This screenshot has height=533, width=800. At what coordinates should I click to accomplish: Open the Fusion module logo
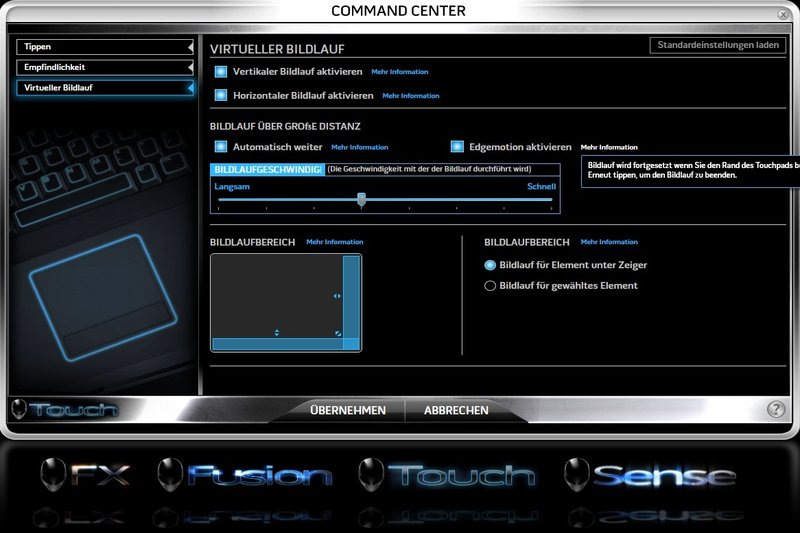point(245,474)
